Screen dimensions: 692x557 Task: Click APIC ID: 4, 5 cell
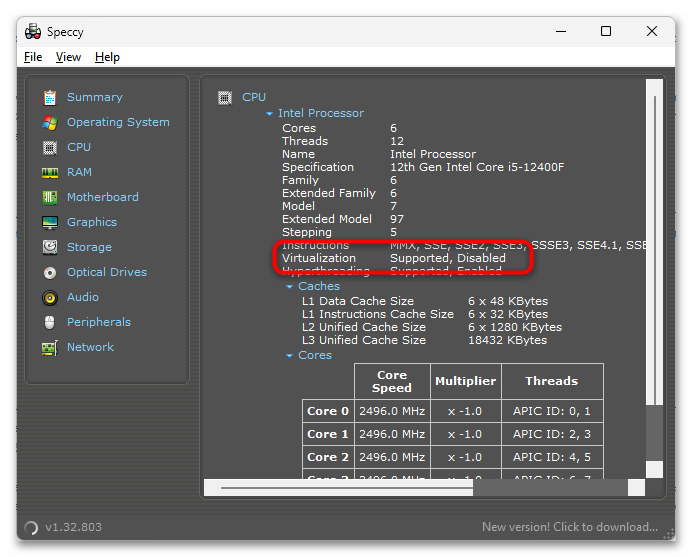552,457
